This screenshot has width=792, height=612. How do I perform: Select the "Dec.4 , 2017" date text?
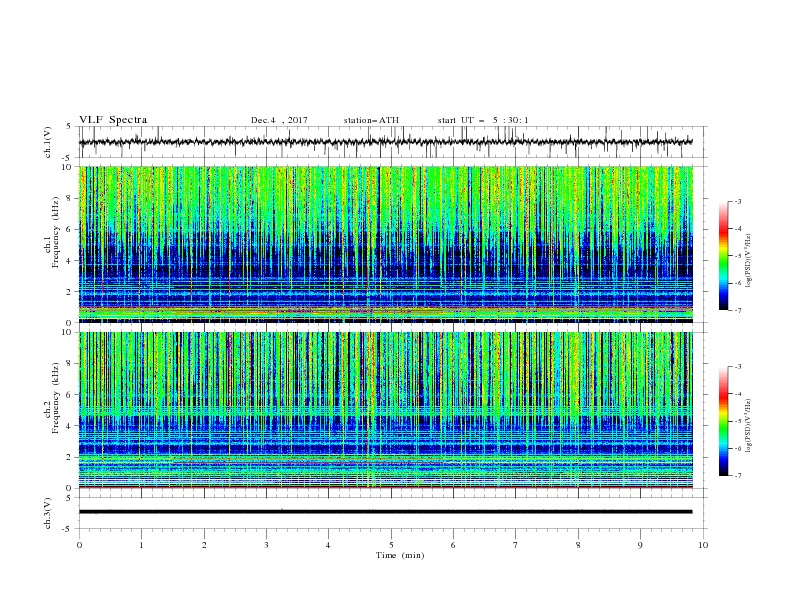[279, 120]
